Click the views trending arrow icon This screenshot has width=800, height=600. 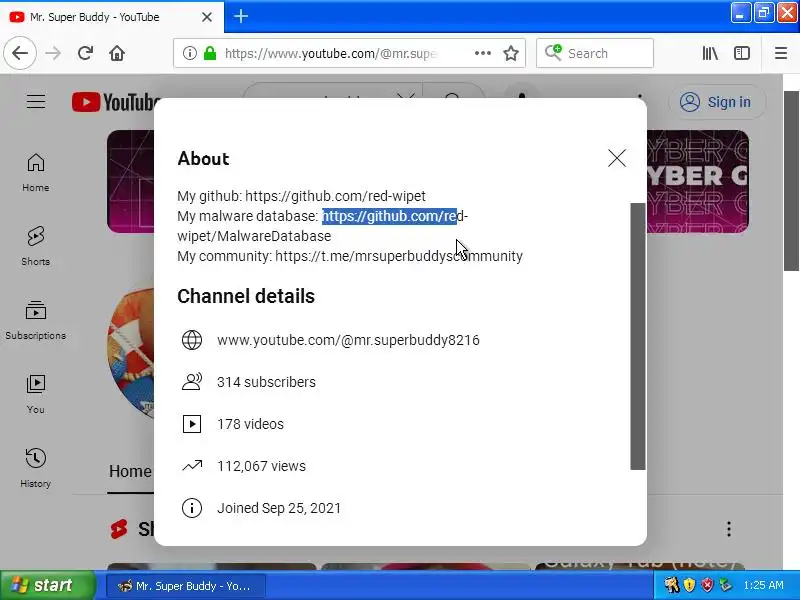(192, 466)
